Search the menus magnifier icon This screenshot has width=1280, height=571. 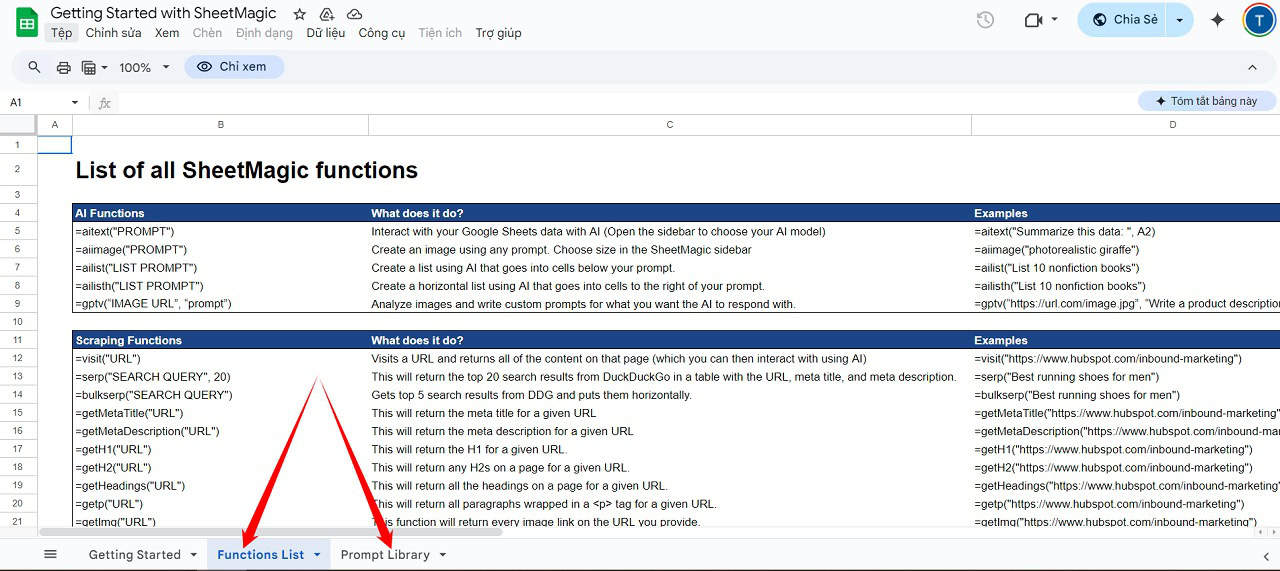35,67
